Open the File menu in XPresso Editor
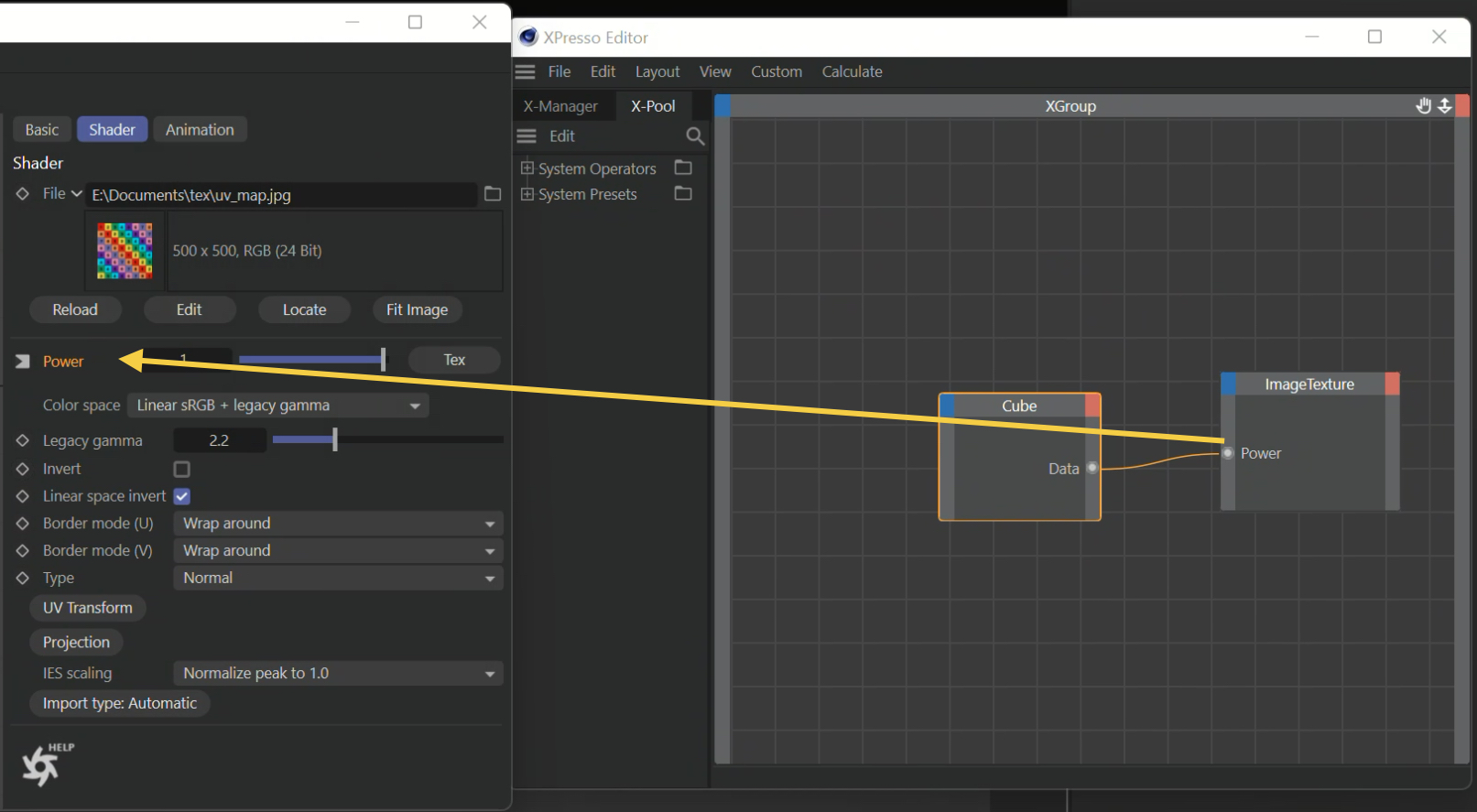 (559, 71)
